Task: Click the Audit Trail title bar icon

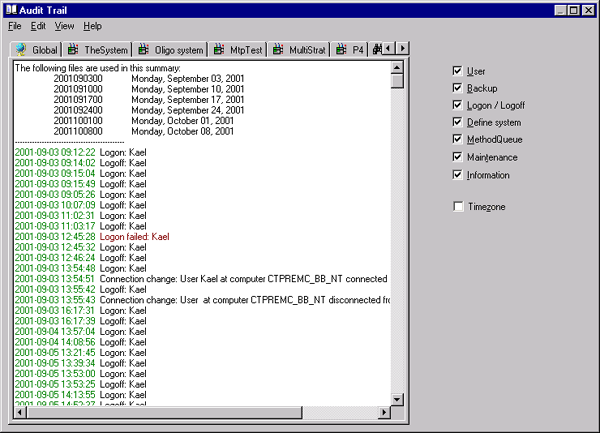Action: pos(9,9)
